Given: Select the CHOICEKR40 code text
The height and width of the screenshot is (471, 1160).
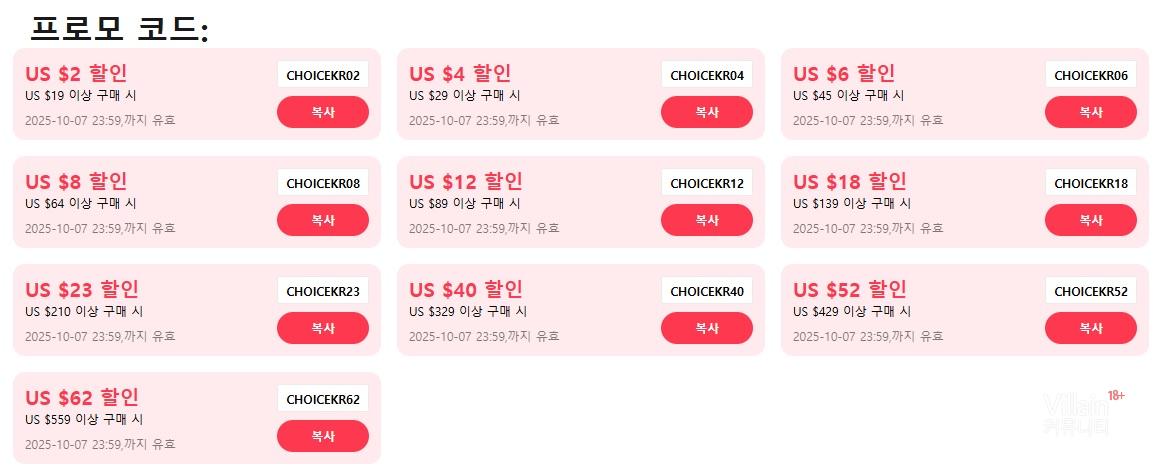Looking at the screenshot, I should pos(706,291).
